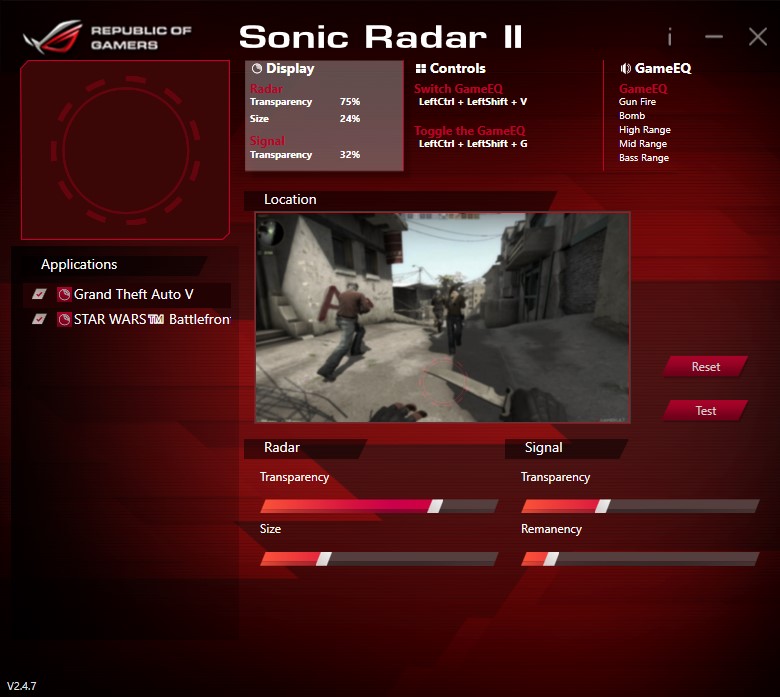Viewport: 780px width, 697px height.
Task: Switch to the Display tab
Action: (324, 115)
